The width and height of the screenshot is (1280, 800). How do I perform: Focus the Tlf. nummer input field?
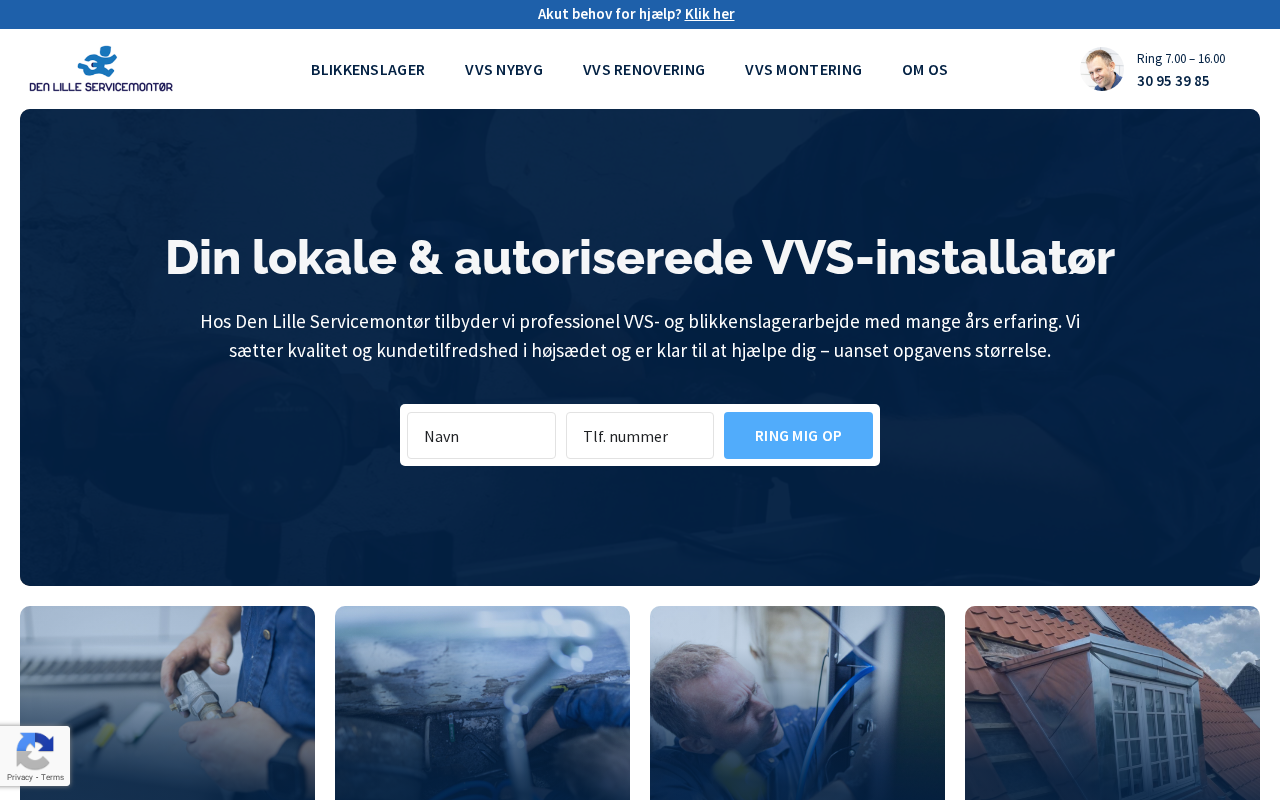tap(640, 435)
